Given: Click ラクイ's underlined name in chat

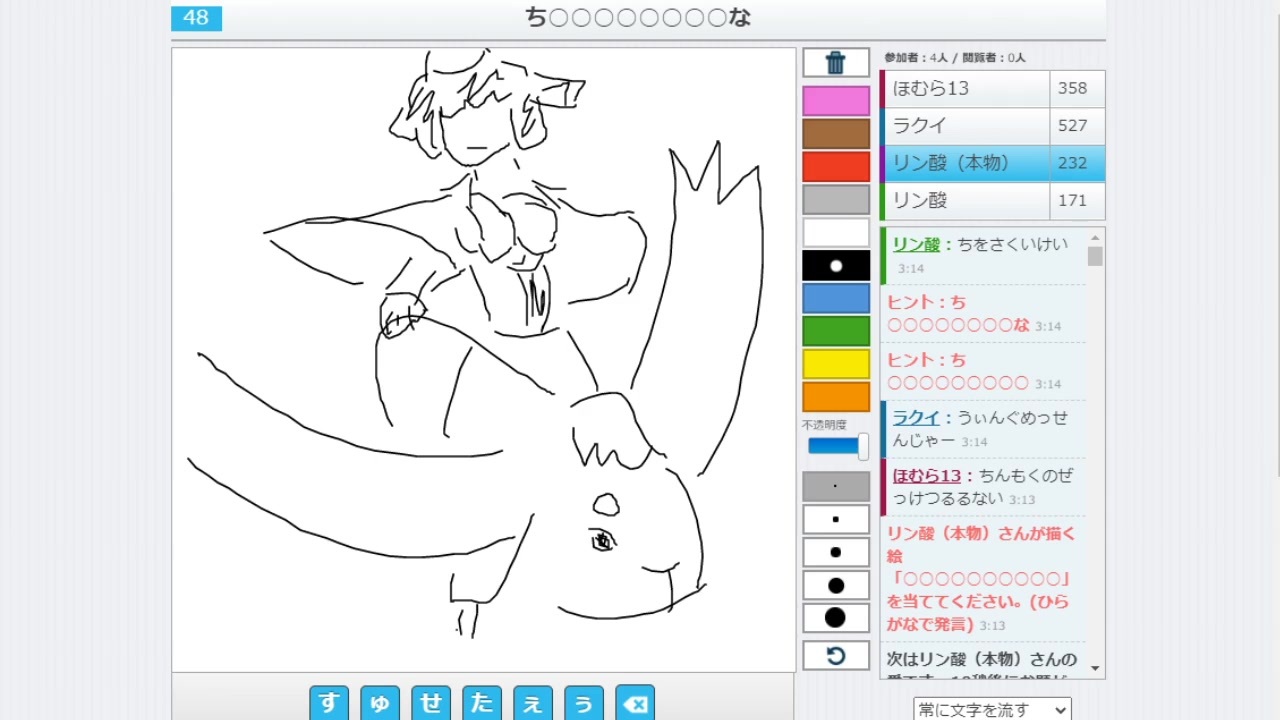Looking at the screenshot, I should 916,417.
